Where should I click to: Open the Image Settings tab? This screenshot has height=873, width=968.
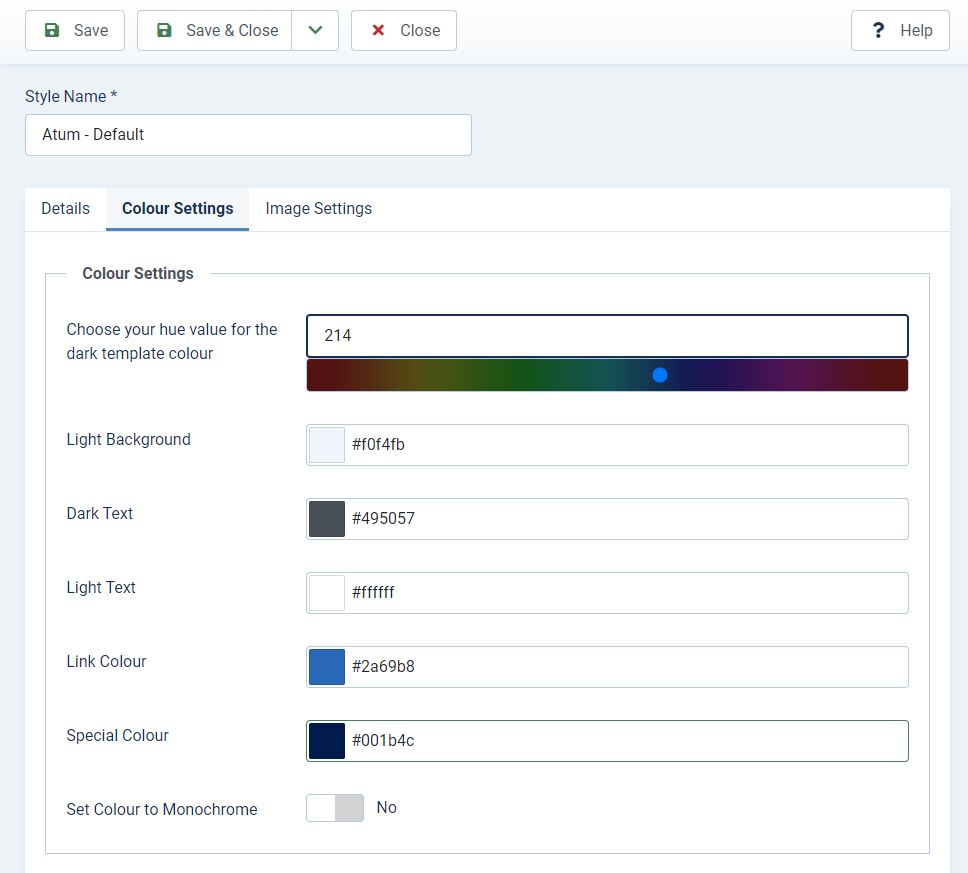click(x=319, y=209)
